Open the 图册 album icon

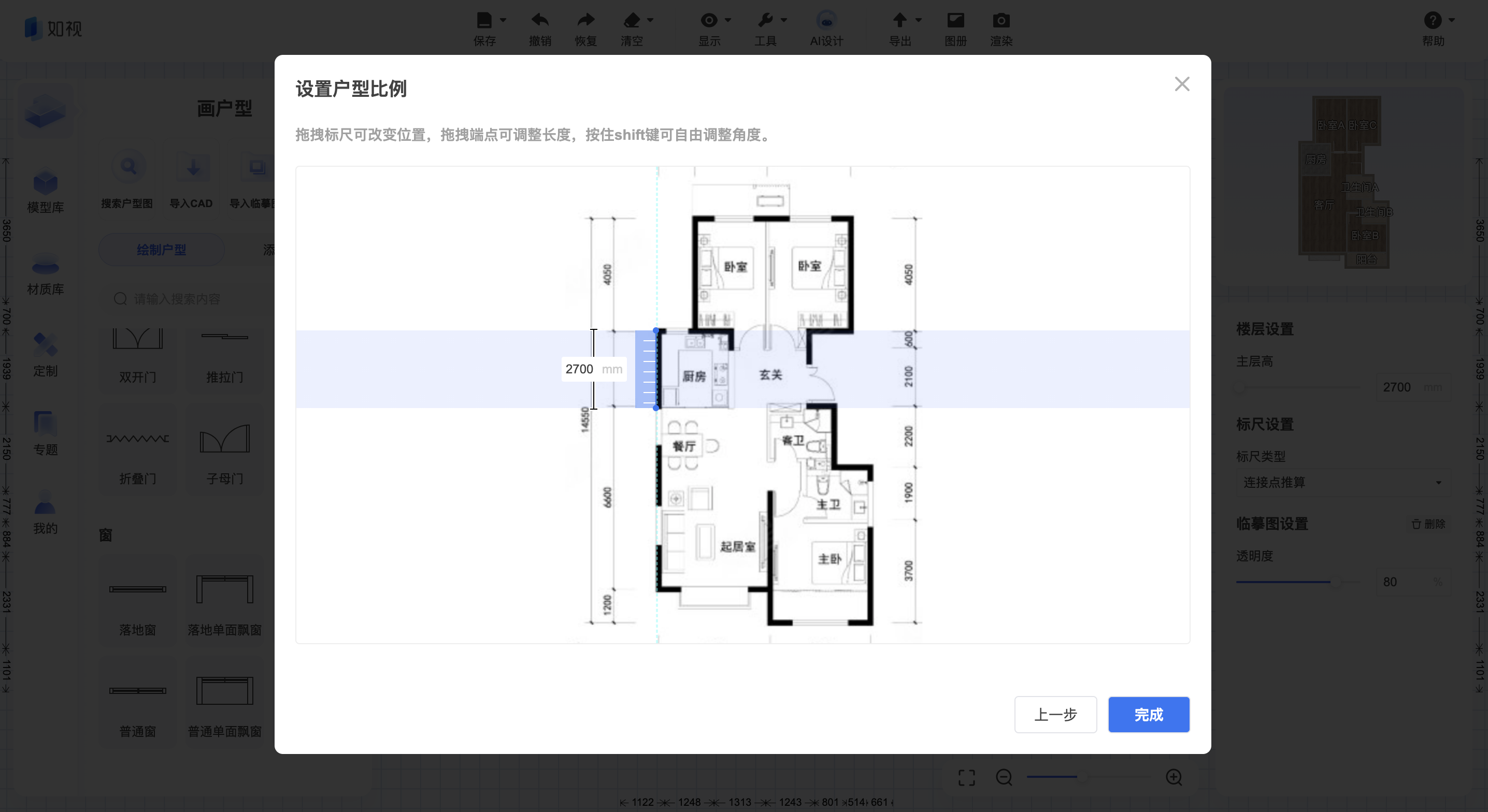pyautogui.click(x=955, y=20)
